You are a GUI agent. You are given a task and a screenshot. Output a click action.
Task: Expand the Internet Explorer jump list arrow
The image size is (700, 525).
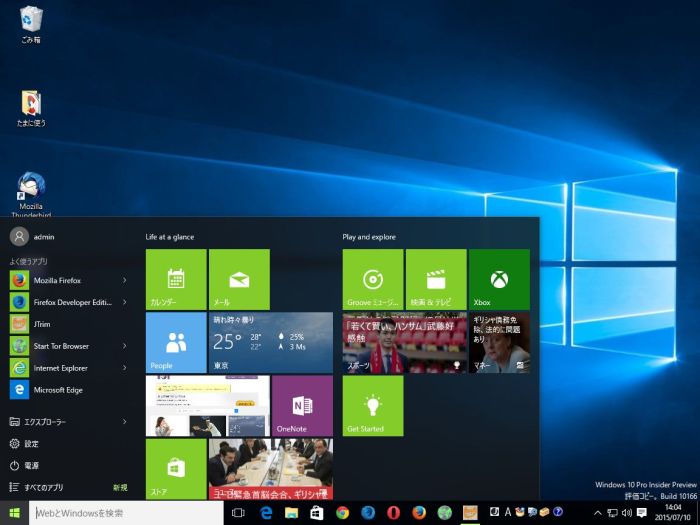124,368
